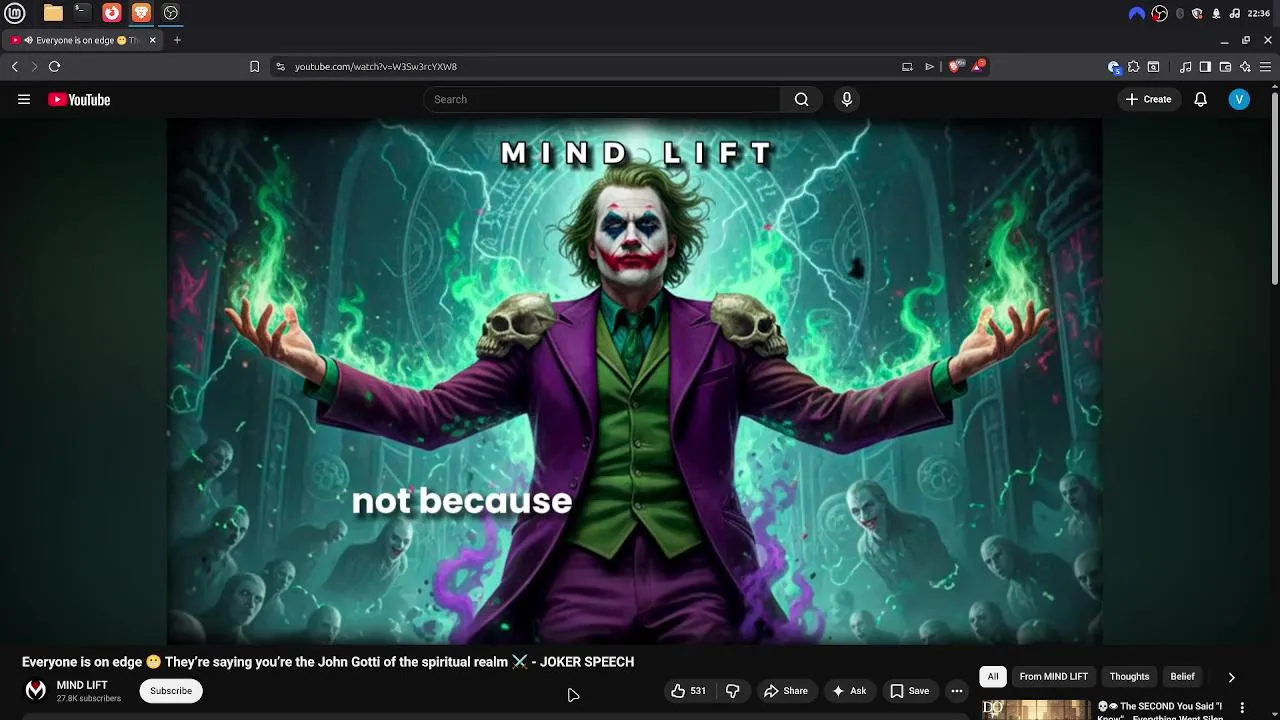
Task: Open OBS Studio from the panel launcher
Action: pos(171,13)
